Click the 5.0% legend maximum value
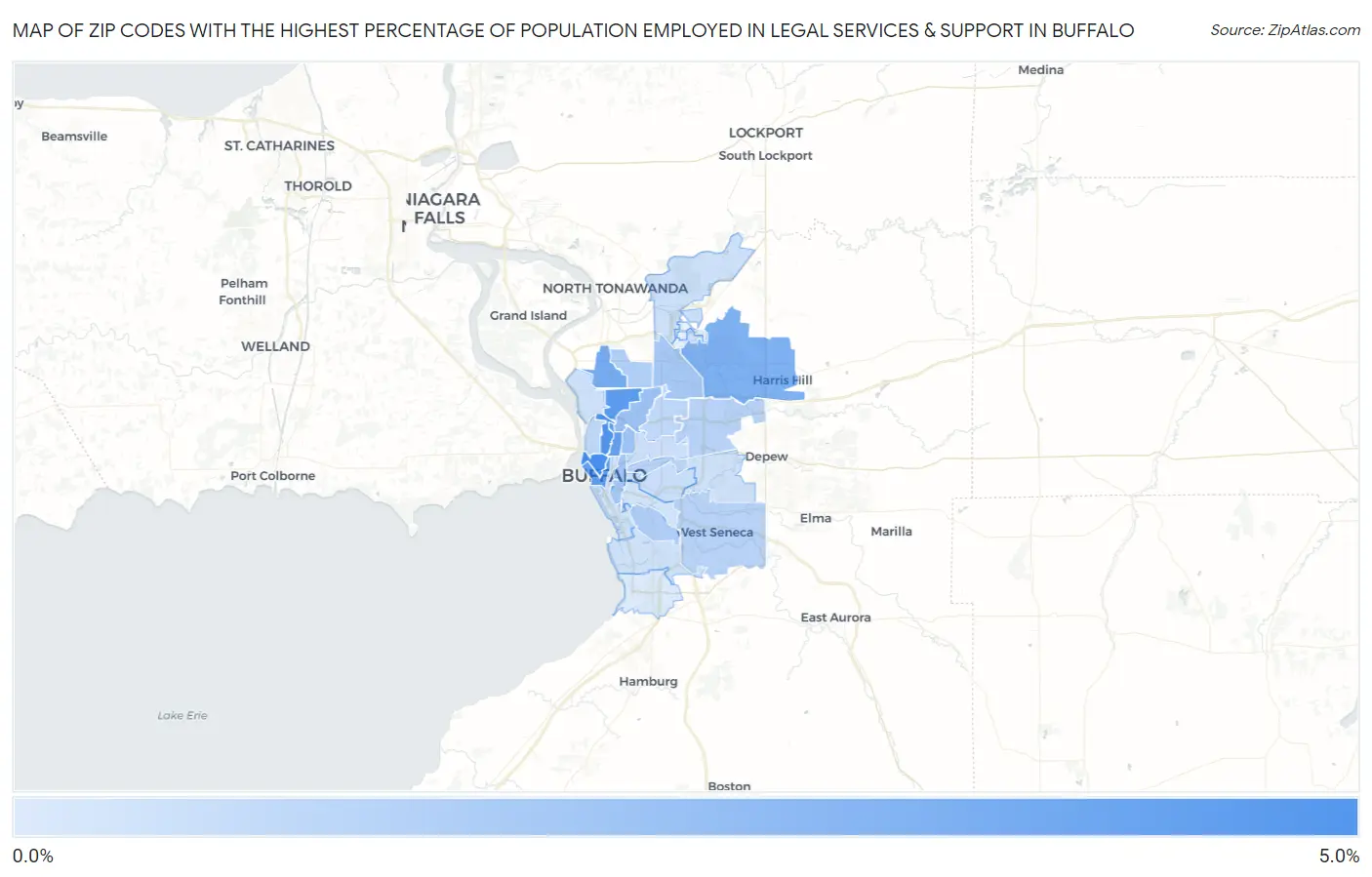 (1339, 857)
